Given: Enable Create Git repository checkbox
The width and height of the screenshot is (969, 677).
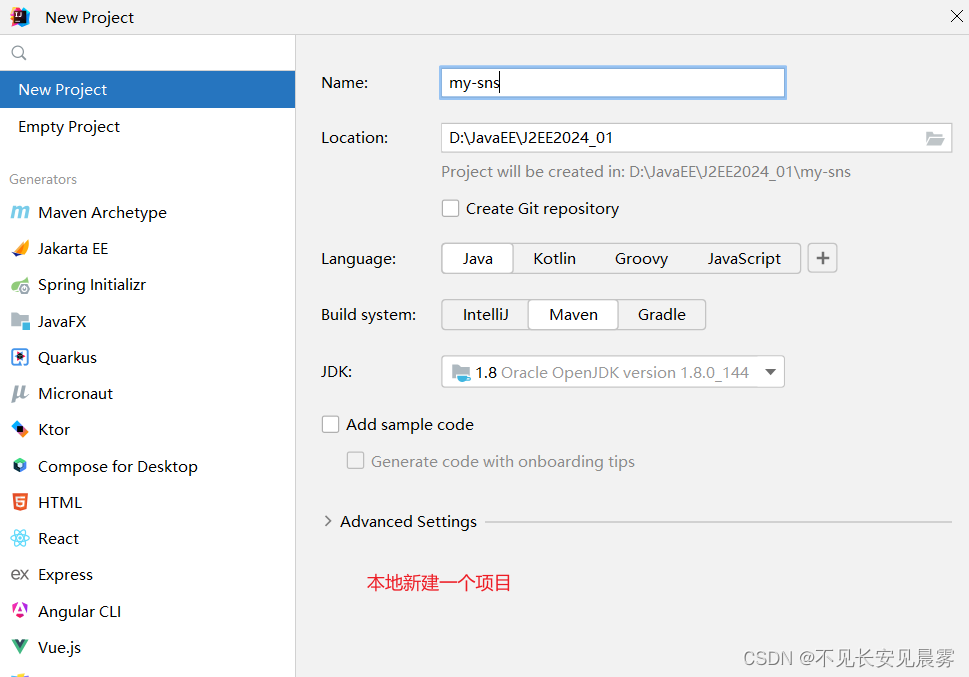Looking at the screenshot, I should pyautogui.click(x=451, y=208).
